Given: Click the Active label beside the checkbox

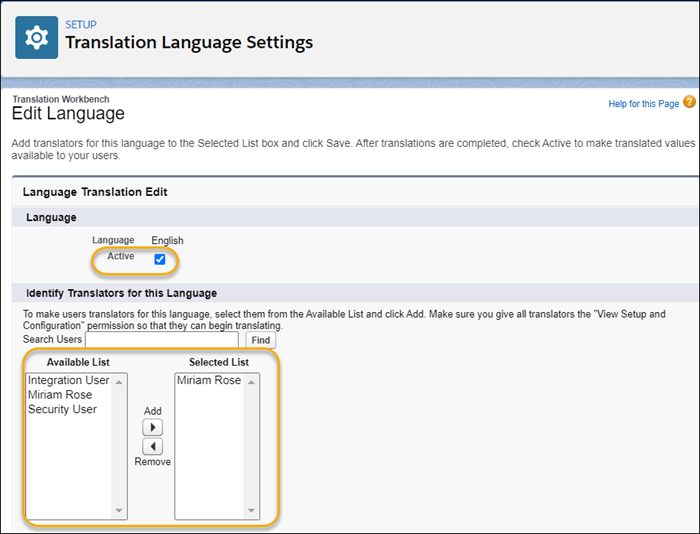Looking at the screenshot, I should point(120,257).
